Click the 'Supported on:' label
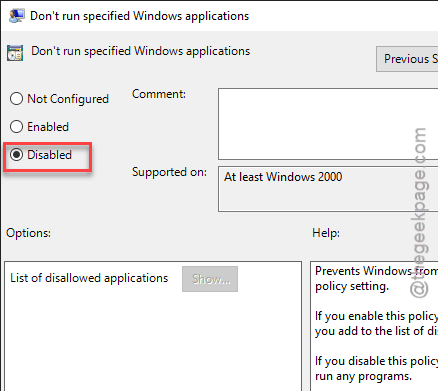This screenshot has width=438, height=391. (x=169, y=172)
